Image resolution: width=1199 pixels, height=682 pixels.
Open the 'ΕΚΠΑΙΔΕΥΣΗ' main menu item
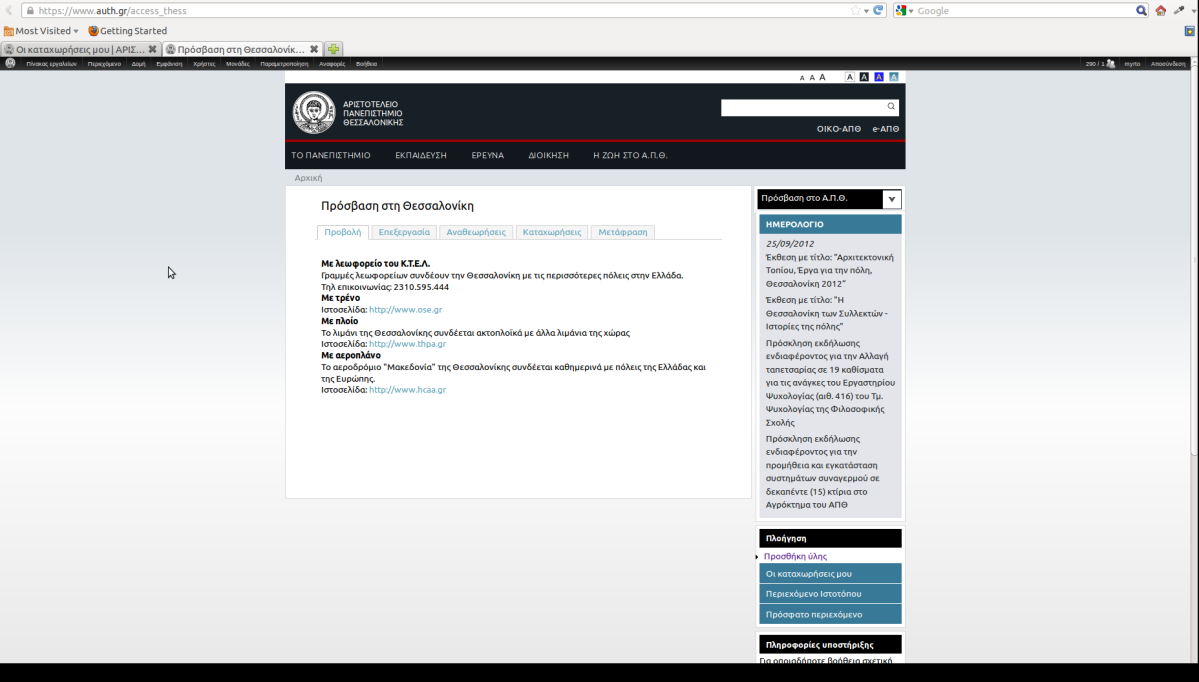click(x=421, y=155)
